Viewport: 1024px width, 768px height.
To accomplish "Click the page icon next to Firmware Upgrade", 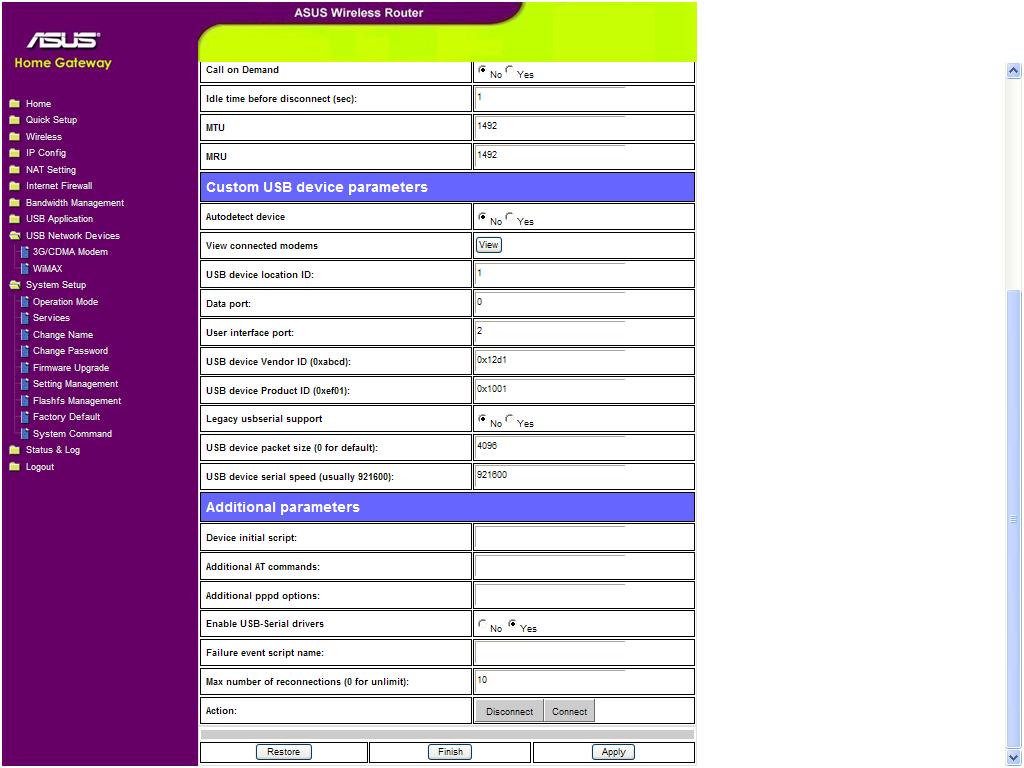I will tap(24, 368).
